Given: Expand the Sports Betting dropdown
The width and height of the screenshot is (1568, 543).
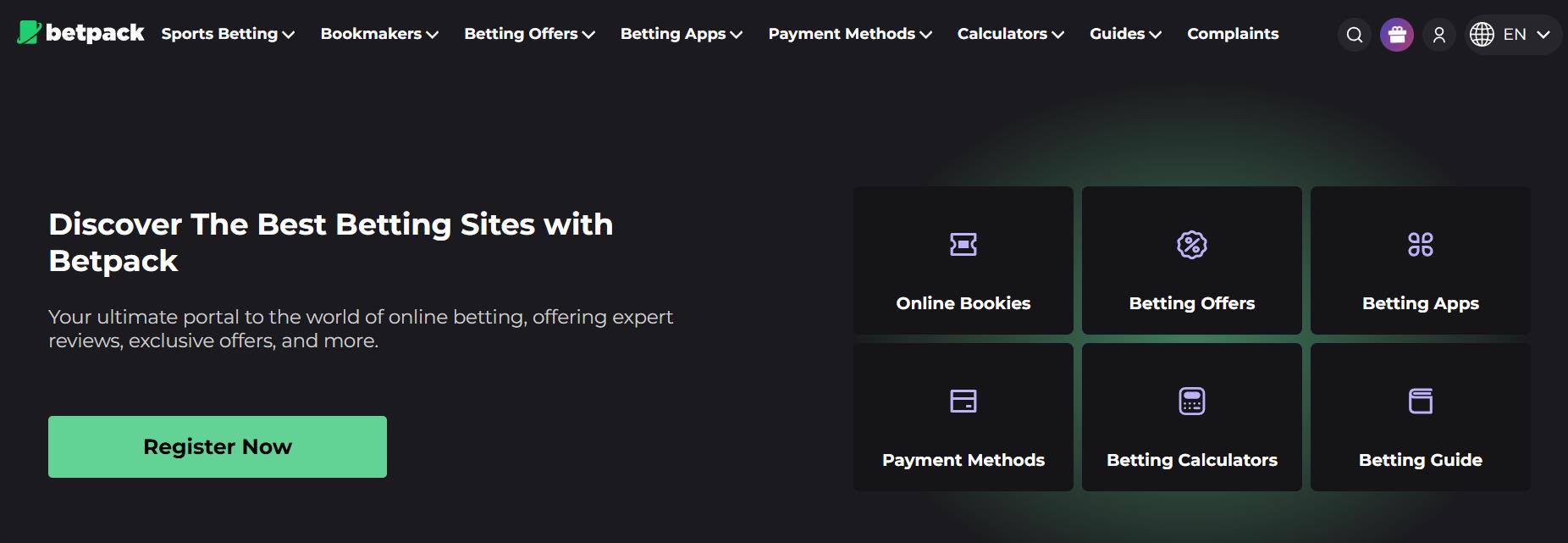Looking at the screenshot, I should [228, 34].
